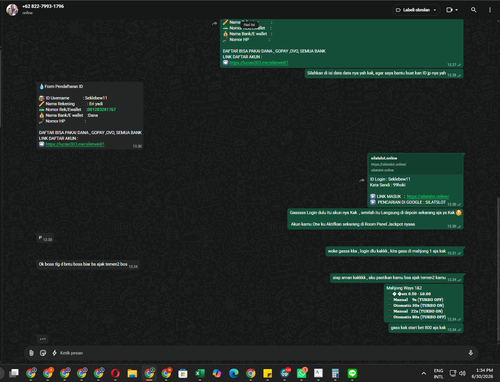This screenshot has height=382, width=500.
Task: Show hidden system tray icons
Action: [424, 373]
